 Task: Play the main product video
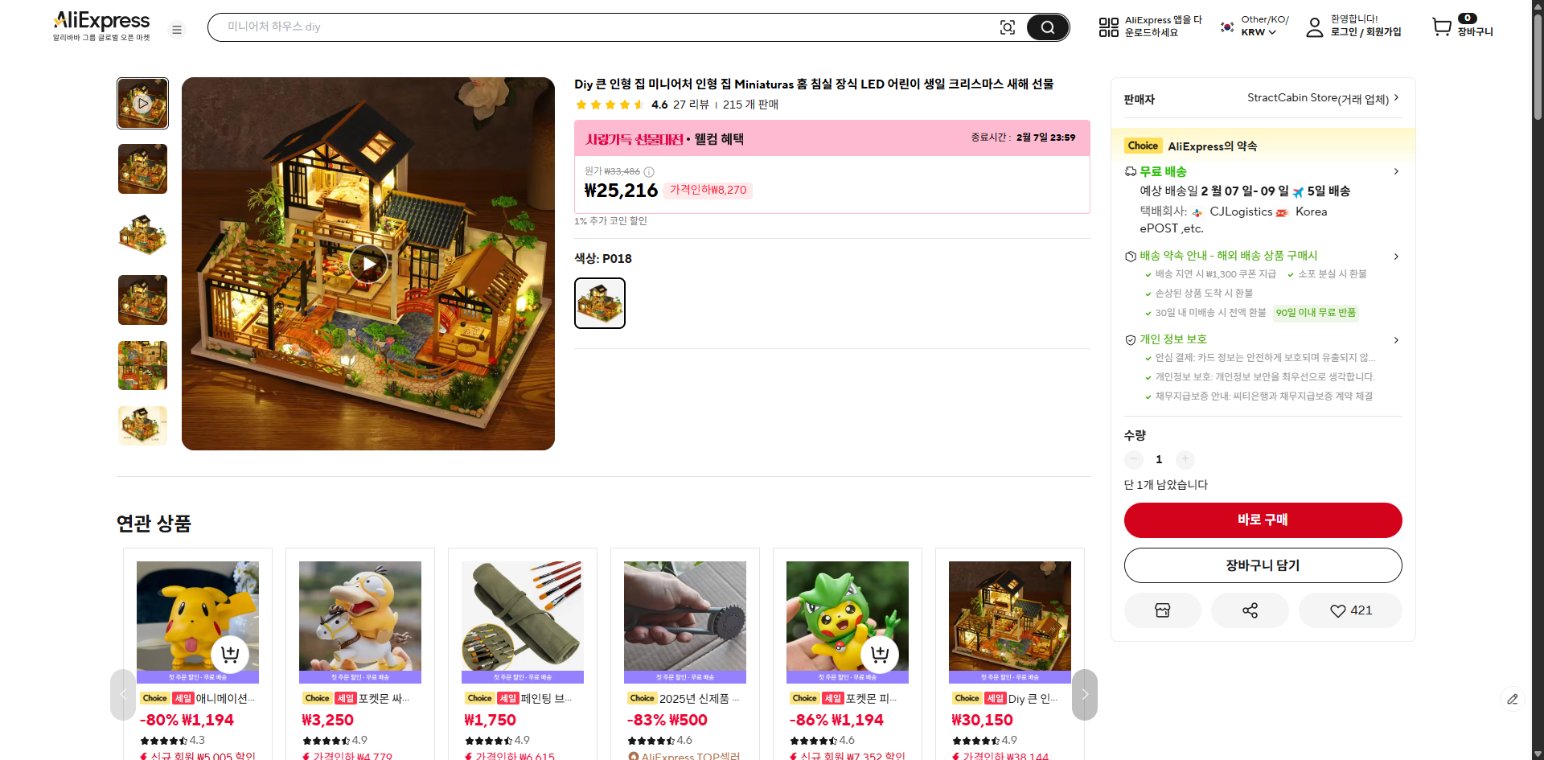click(368, 264)
